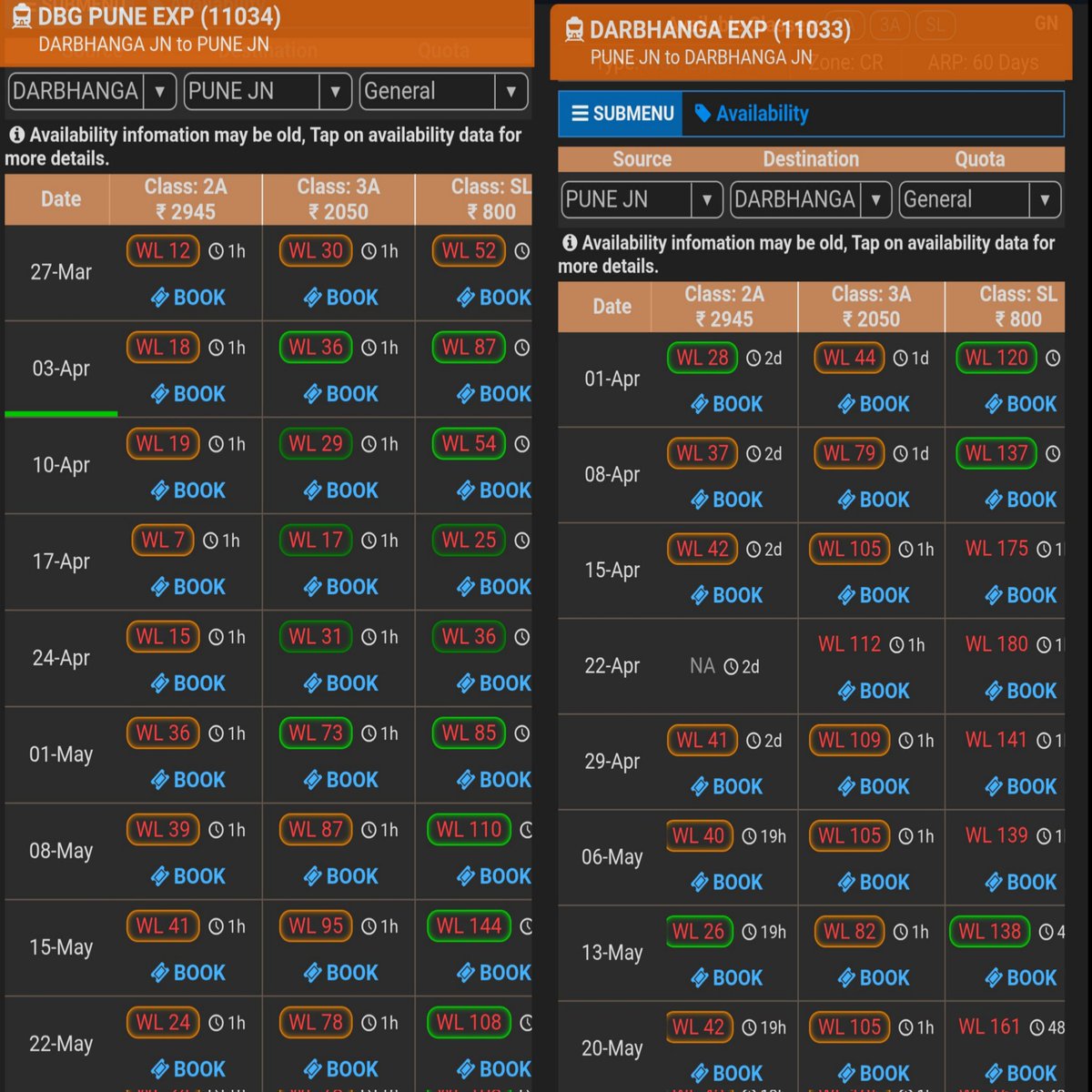Click clock icon beside NA on 22-Apr
The height and width of the screenshot is (1092, 1092).
click(x=731, y=667)
